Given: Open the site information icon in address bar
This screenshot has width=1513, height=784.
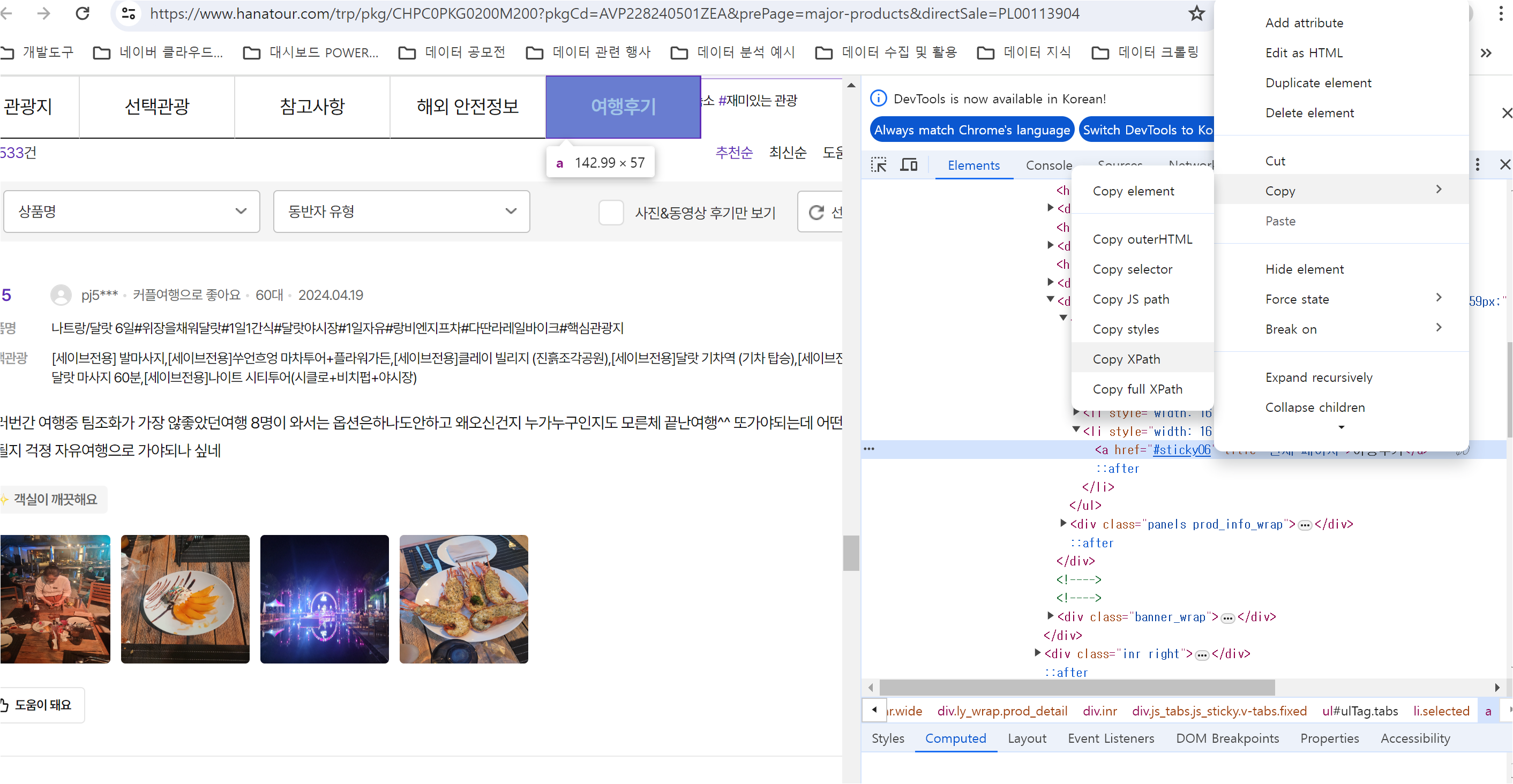Looking at the screenshot, I should point(129,13).
